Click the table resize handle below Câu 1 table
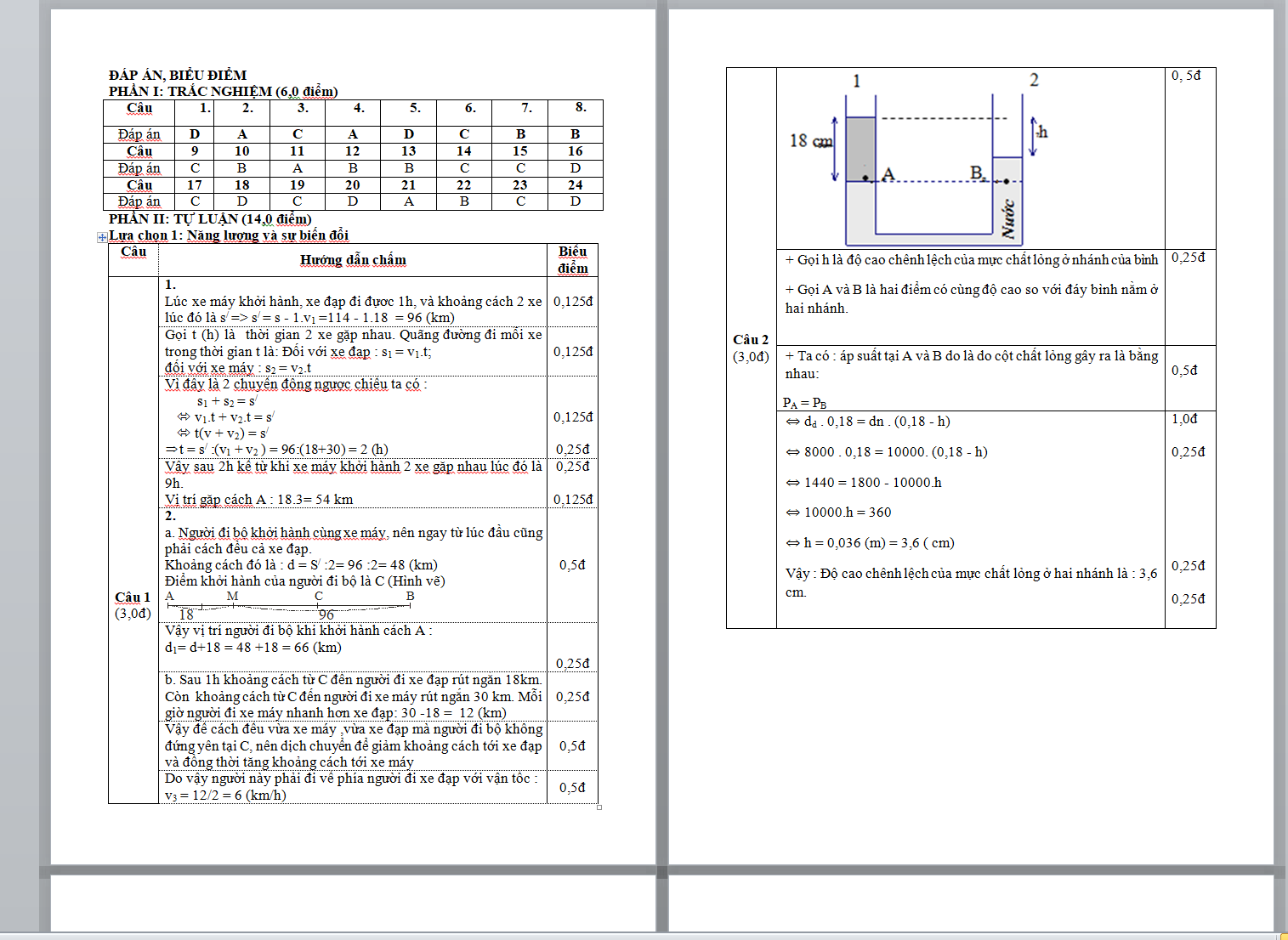 [599, 807]
